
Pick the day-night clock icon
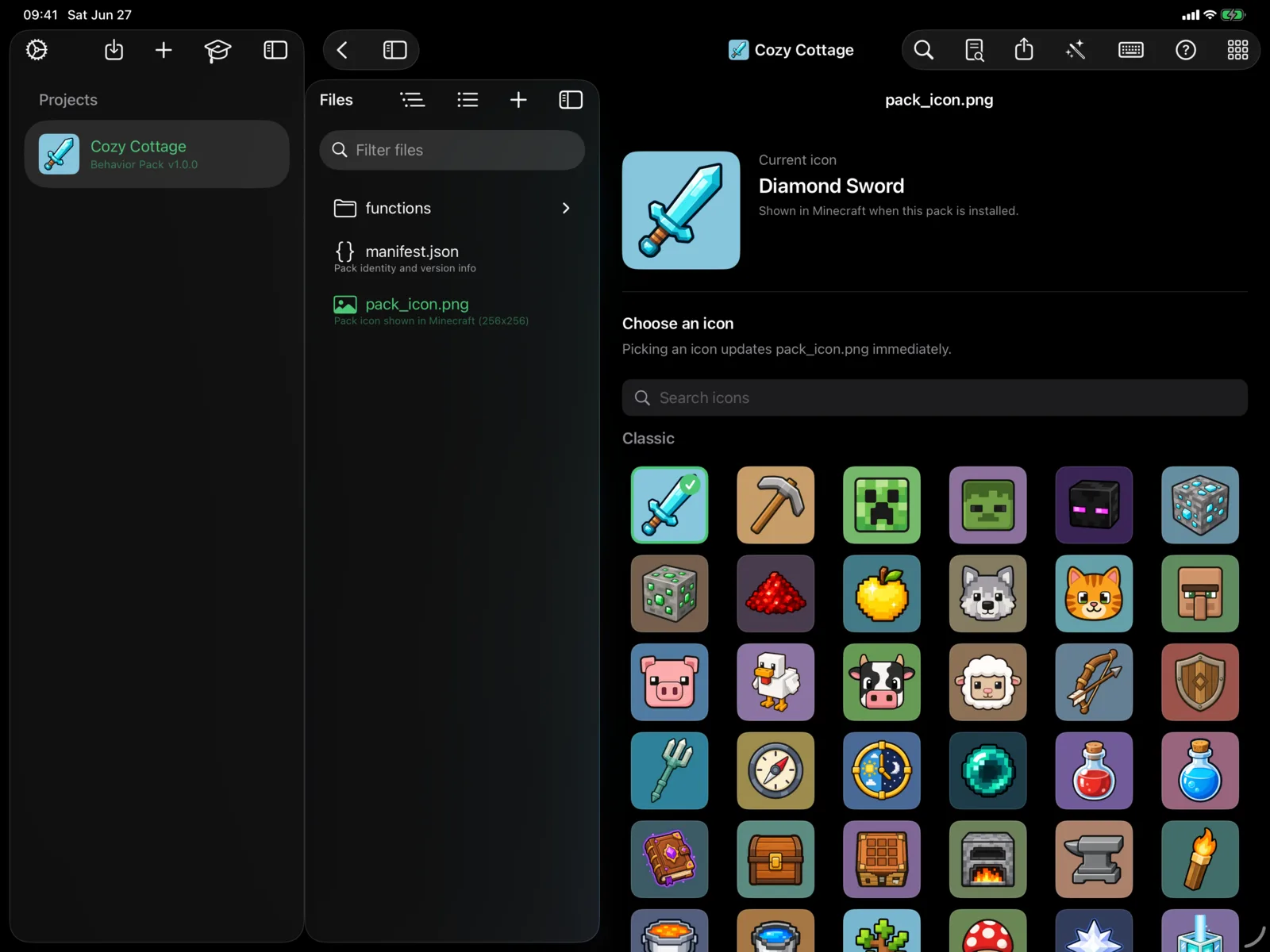882,771
